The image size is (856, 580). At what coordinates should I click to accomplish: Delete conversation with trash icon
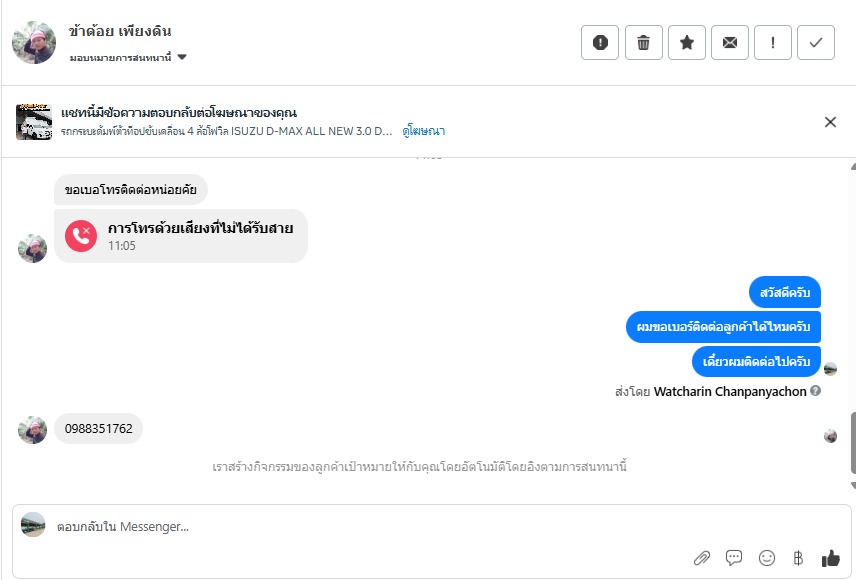point(644,42)
